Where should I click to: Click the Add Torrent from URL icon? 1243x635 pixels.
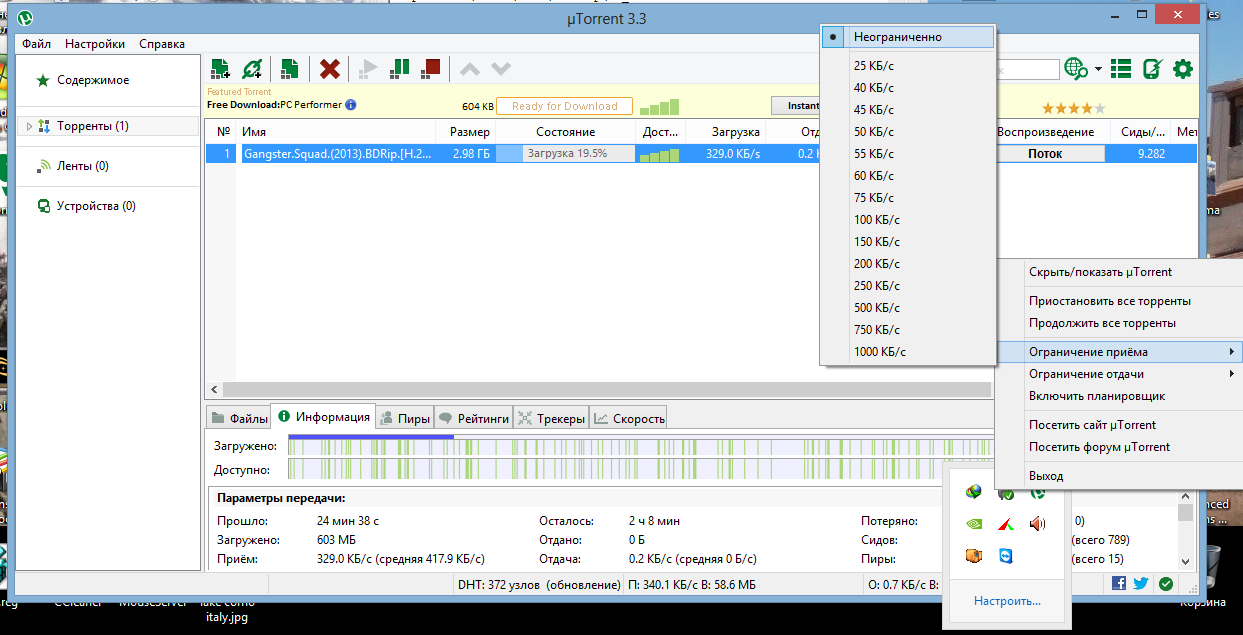click(252, 69)
